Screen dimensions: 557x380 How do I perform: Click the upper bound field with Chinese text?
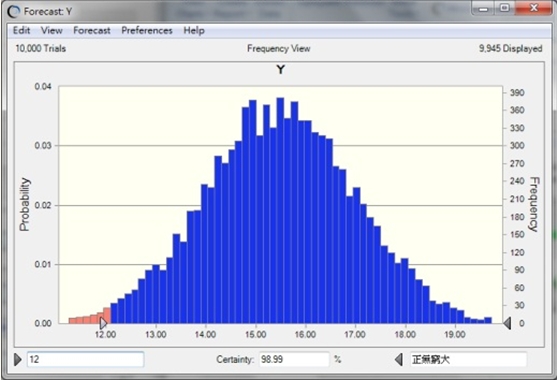(468, 359)
